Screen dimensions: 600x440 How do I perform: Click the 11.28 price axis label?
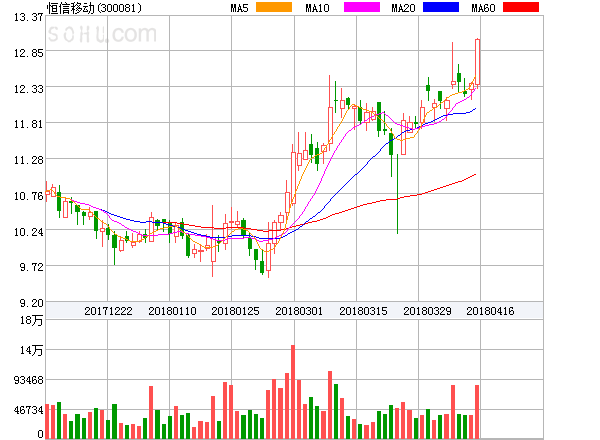point(28,160)
